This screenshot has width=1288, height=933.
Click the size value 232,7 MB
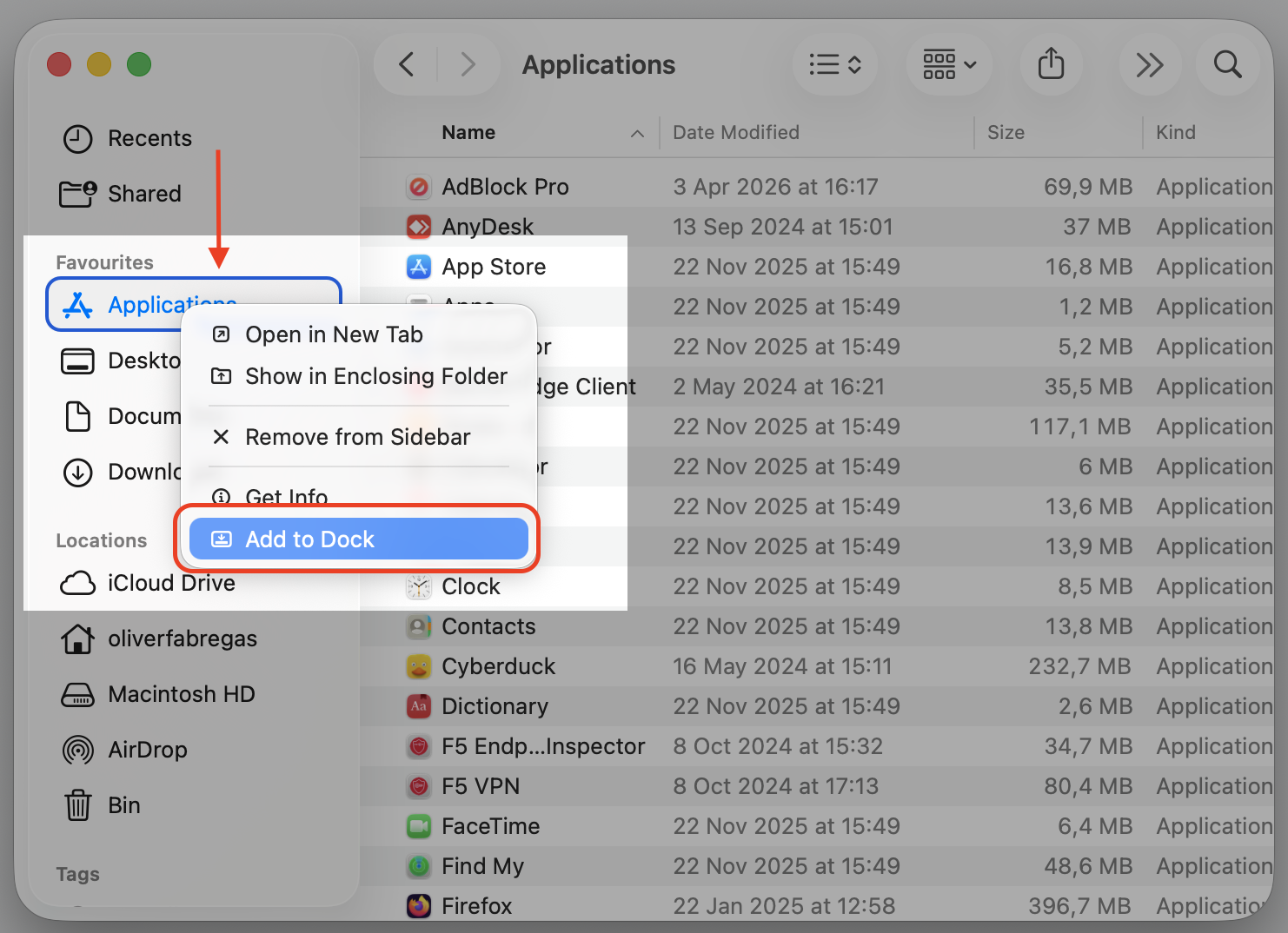1080,666
